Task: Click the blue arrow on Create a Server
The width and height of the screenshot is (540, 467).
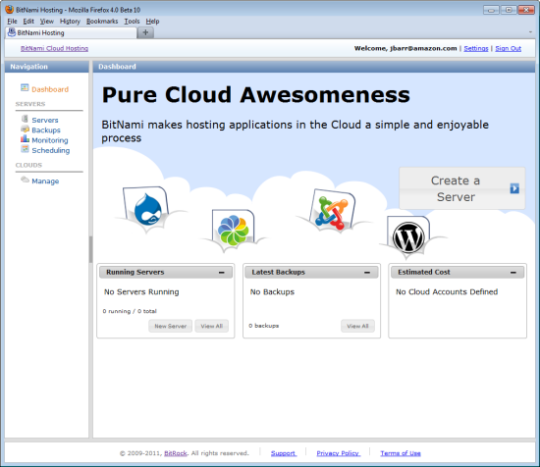Action: (514, 188)
